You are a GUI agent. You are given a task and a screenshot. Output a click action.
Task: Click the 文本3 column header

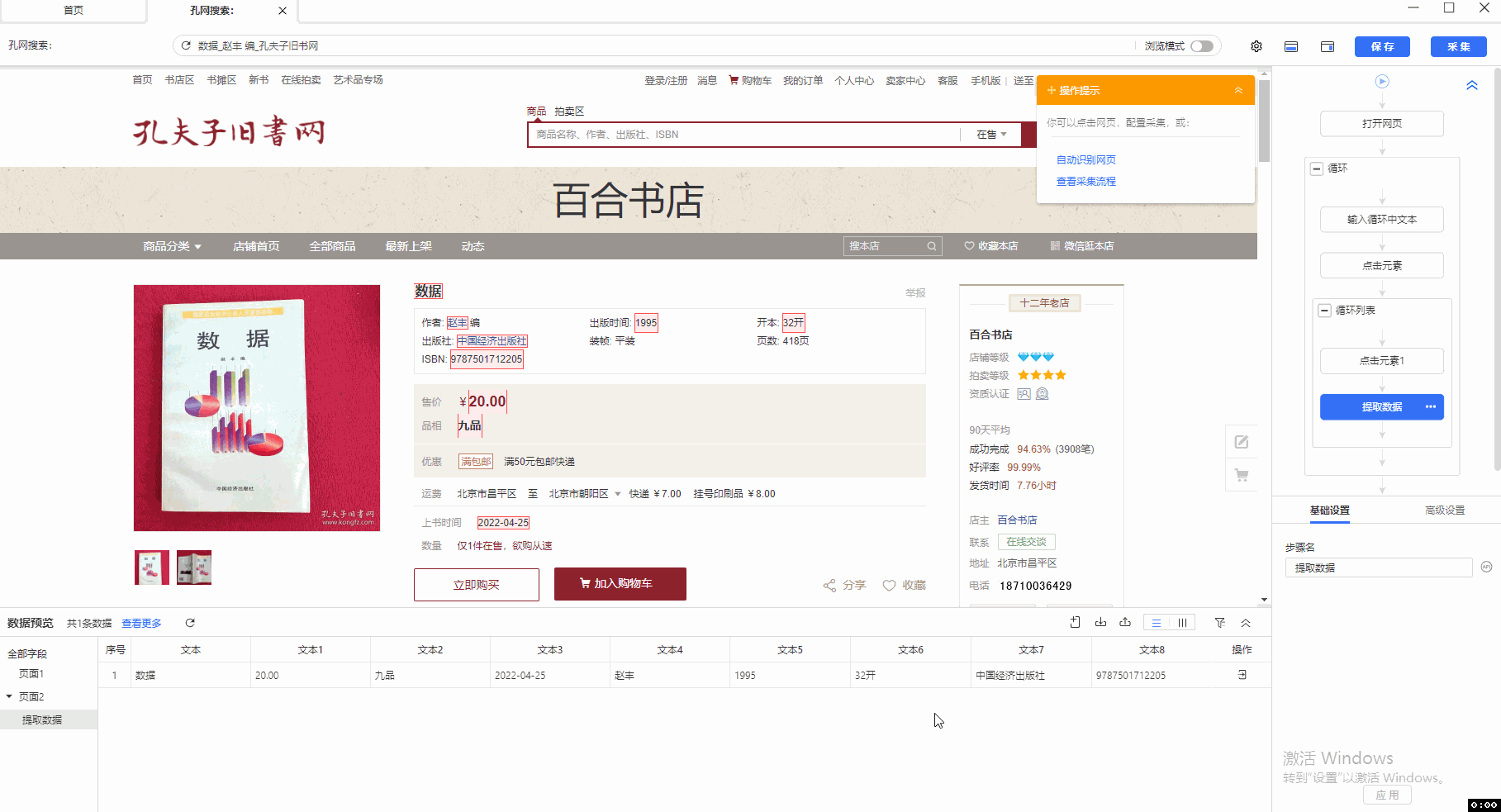pyautogui.click(x=550, y=650)
